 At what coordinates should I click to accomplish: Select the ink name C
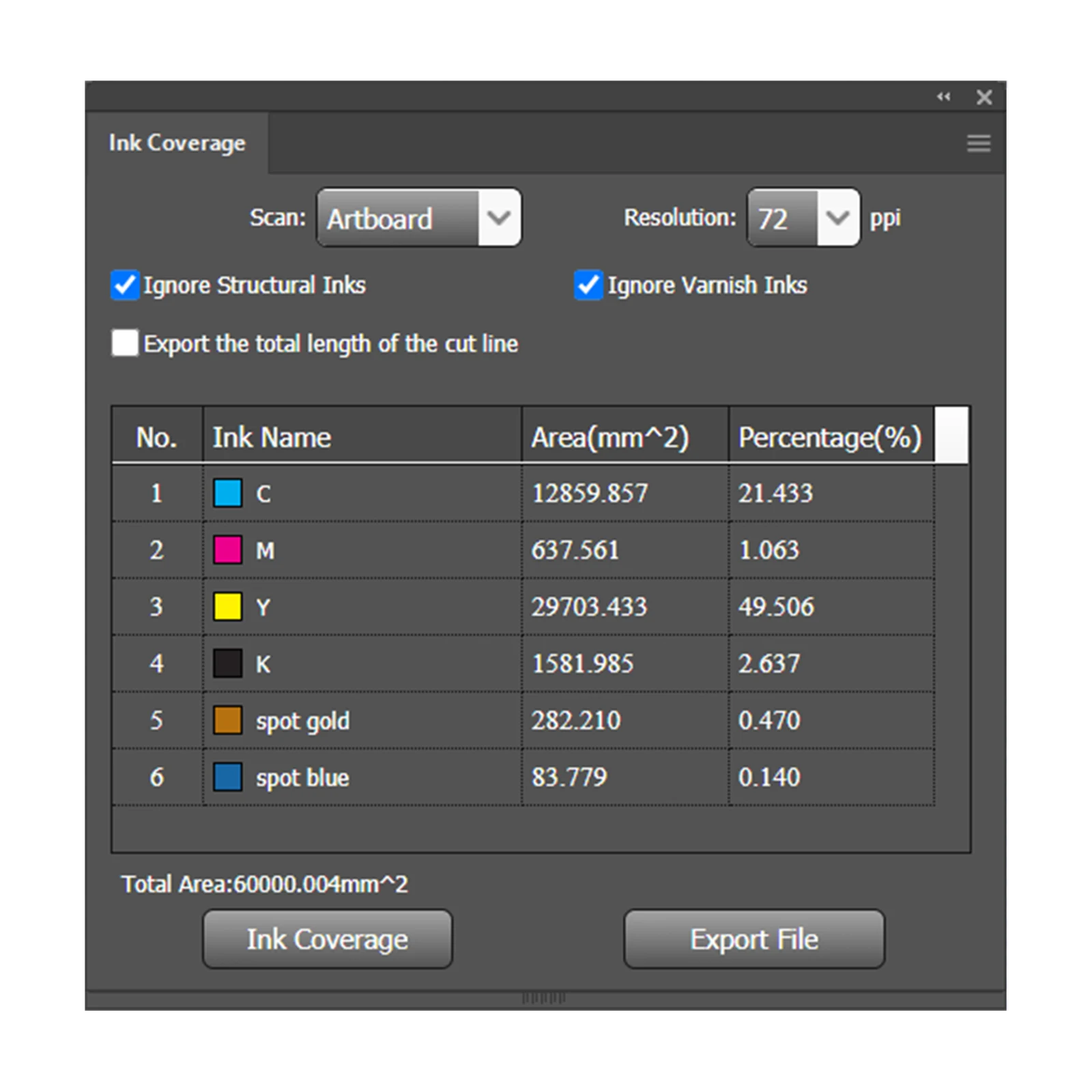click(x=263, y=493)
